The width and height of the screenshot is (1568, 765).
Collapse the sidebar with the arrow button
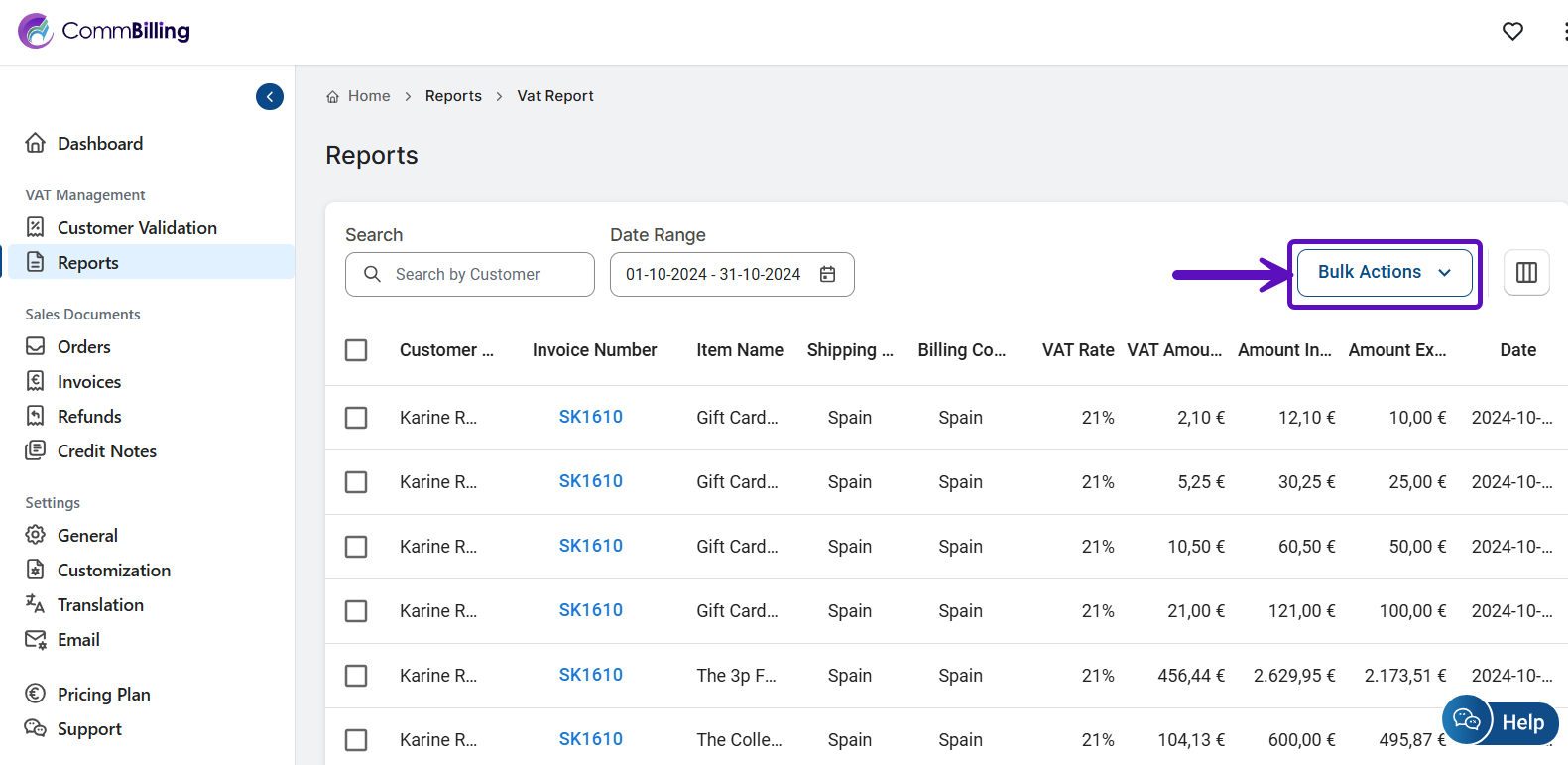(x=270, y=96)
